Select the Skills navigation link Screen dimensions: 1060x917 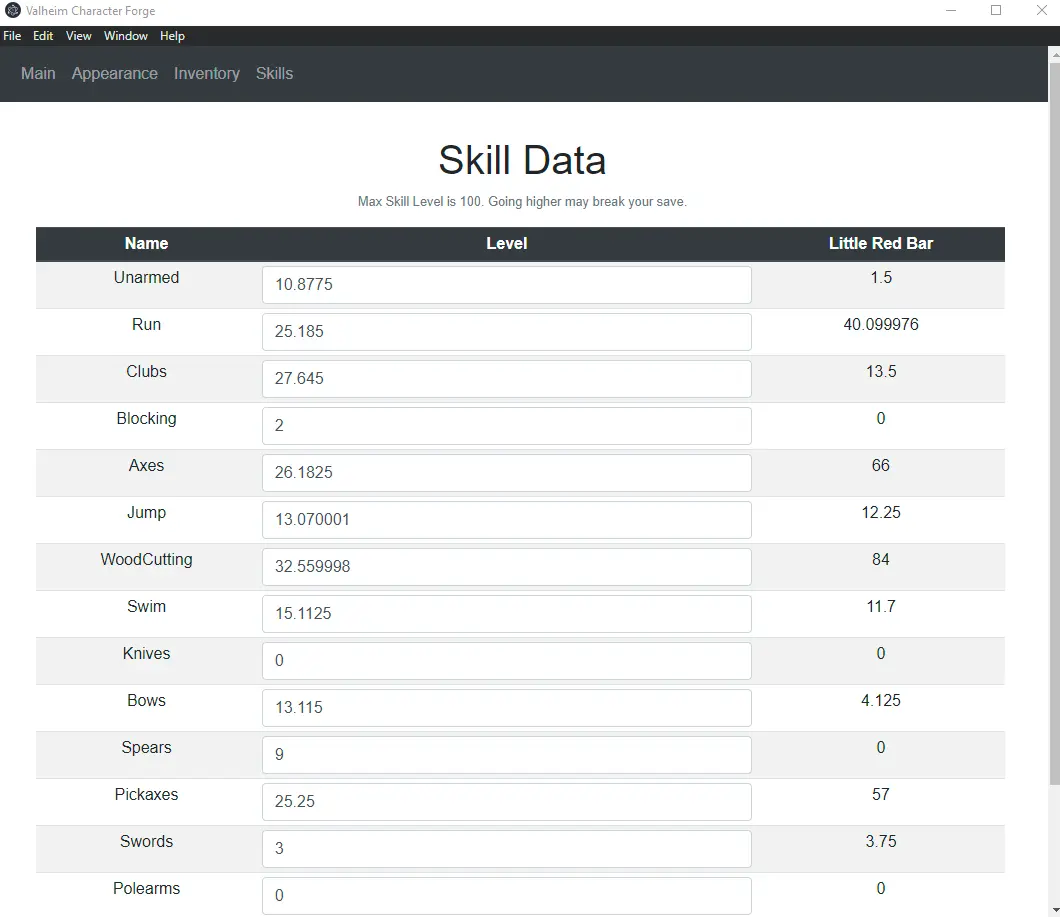(274, 73)
